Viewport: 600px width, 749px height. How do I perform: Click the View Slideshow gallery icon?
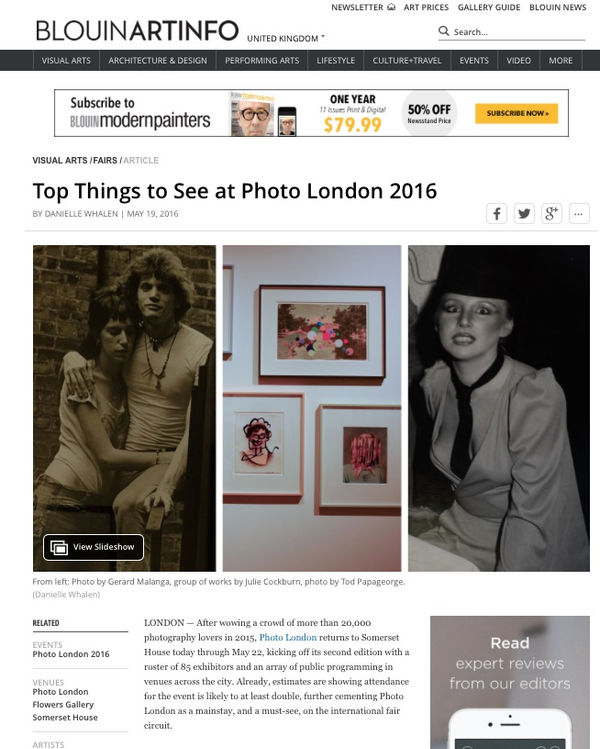[x=59, y=547]
